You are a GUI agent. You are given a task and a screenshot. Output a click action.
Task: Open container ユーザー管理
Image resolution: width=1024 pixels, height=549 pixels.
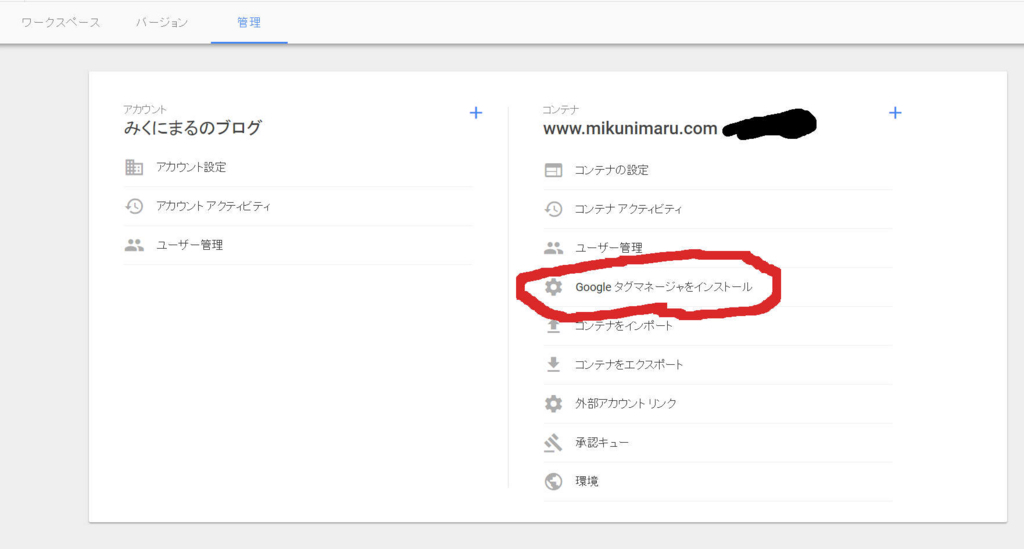tap(609, 248)
